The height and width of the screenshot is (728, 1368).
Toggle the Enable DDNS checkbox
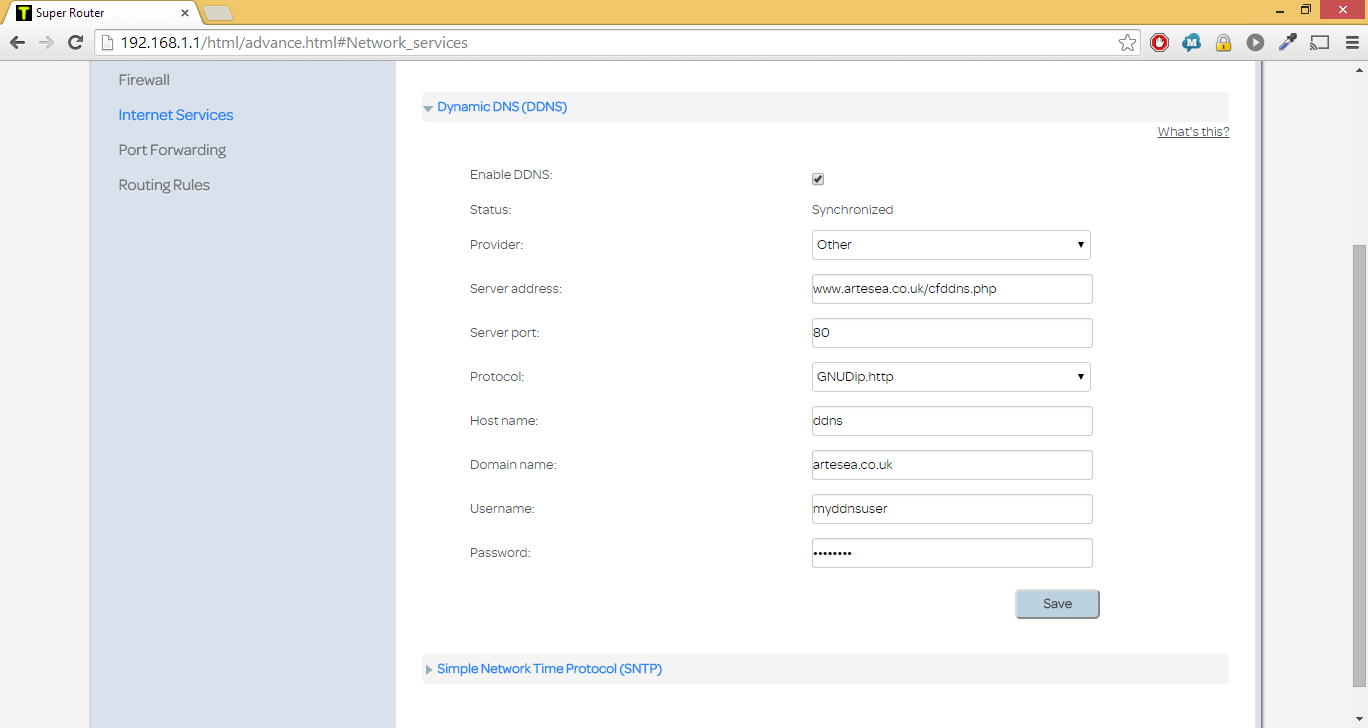[818, 179]
